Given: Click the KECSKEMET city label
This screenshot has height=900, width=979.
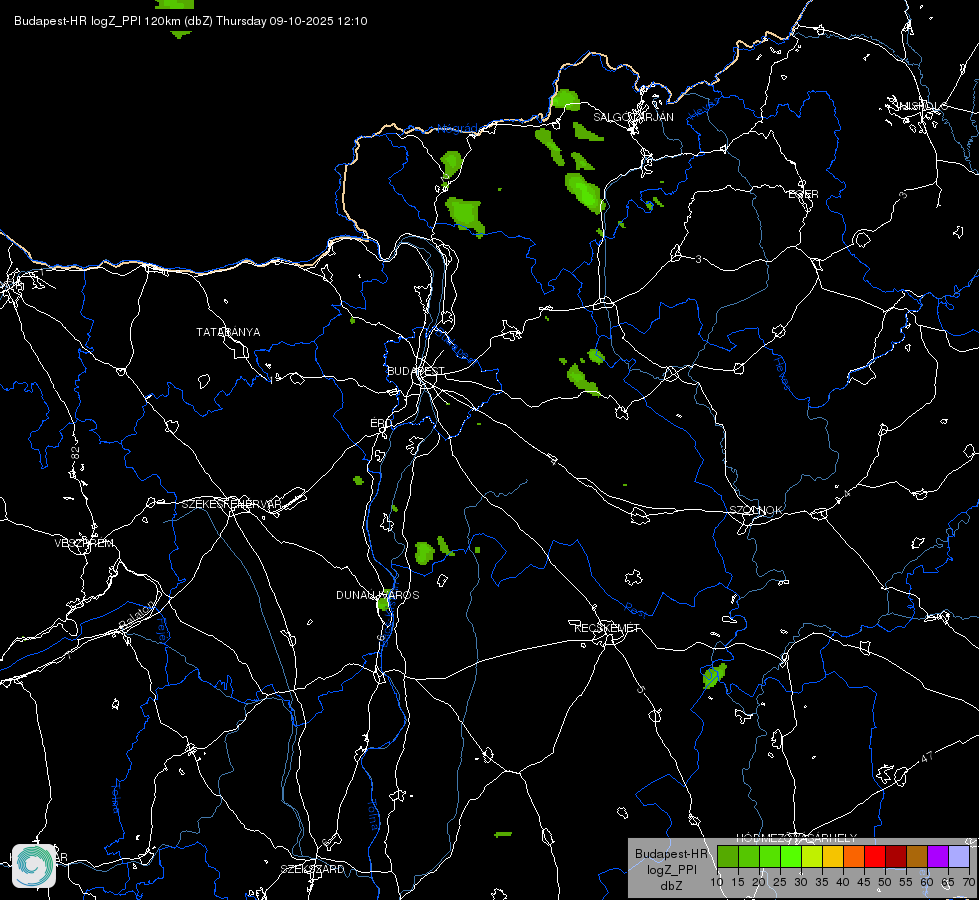Looking at the screenshot, I should 607,628.
